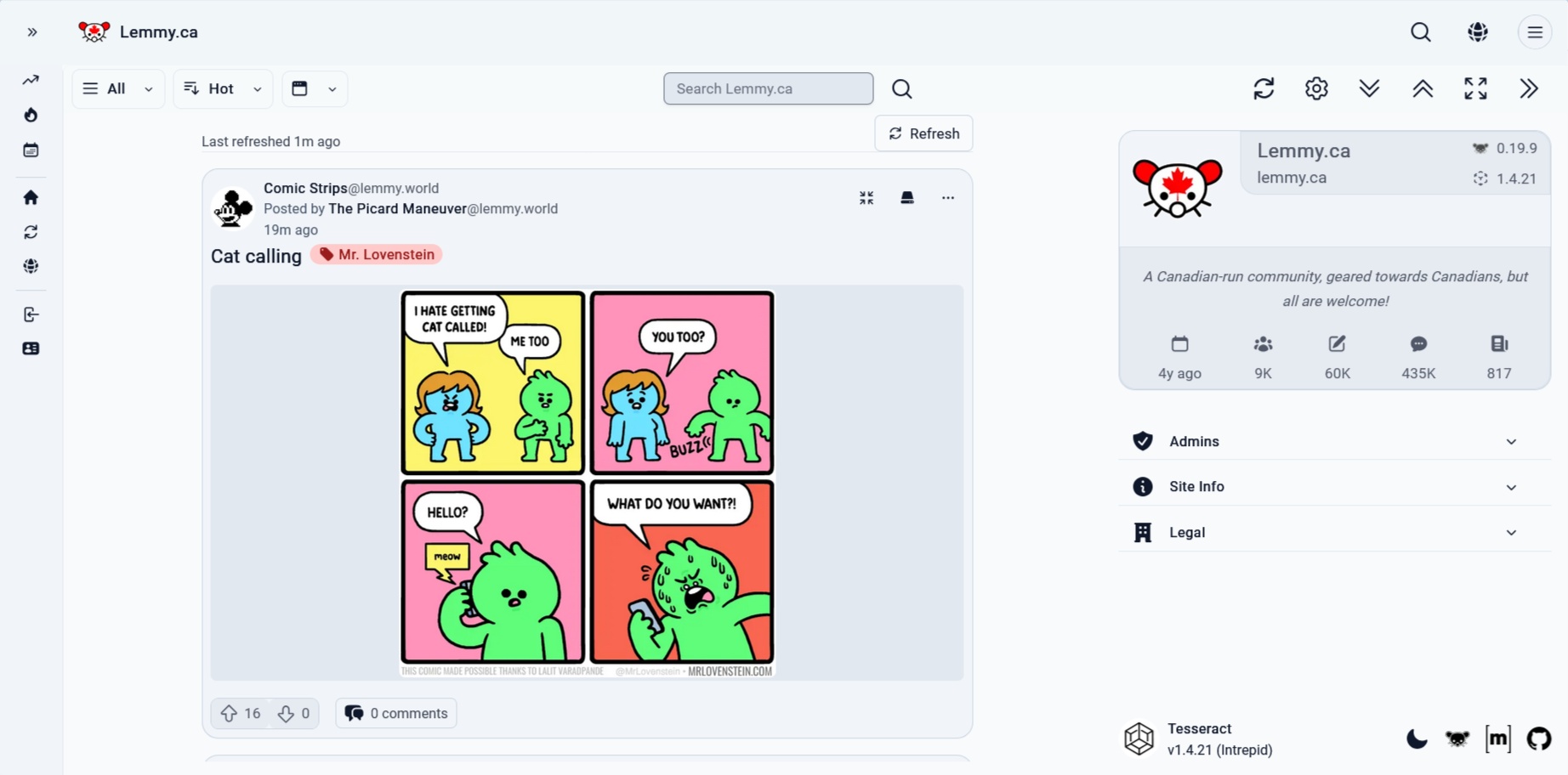Collapse right panel with double chevron right
Screen dimensions: 1568x775
coord(1529,88)
